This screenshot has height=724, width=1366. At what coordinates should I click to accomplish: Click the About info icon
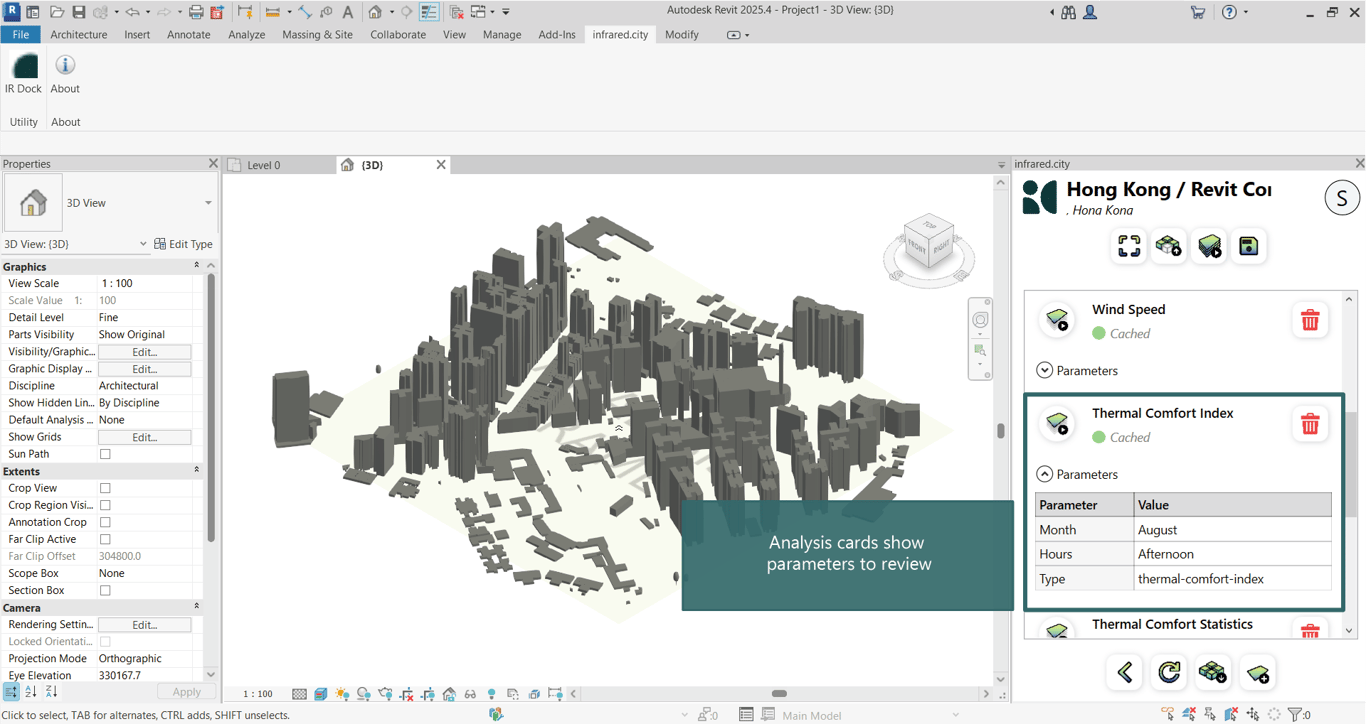pyautogui.click(x=65, y=66)
